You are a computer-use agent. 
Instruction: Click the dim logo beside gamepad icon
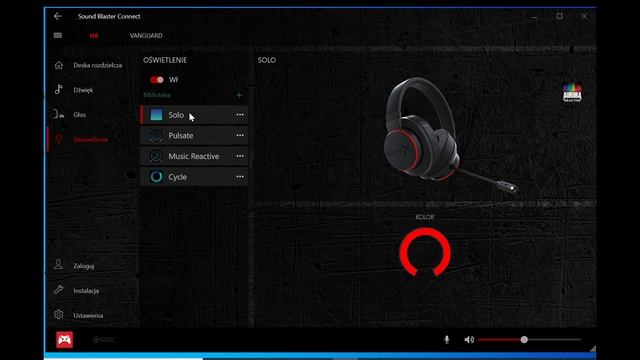click(104, 340)
